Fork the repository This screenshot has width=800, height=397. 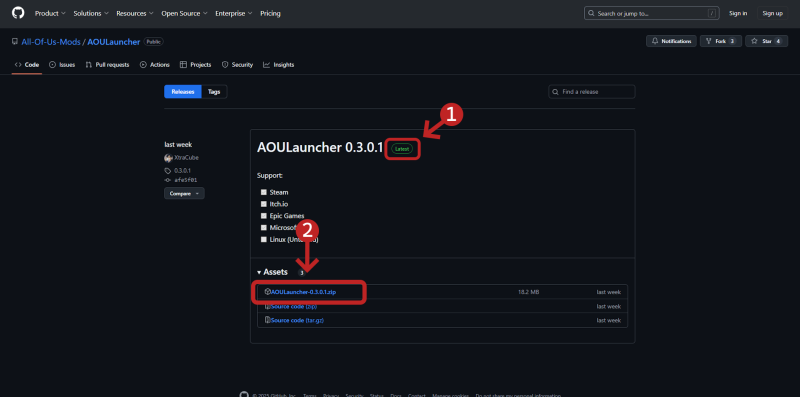pos(720,41)
